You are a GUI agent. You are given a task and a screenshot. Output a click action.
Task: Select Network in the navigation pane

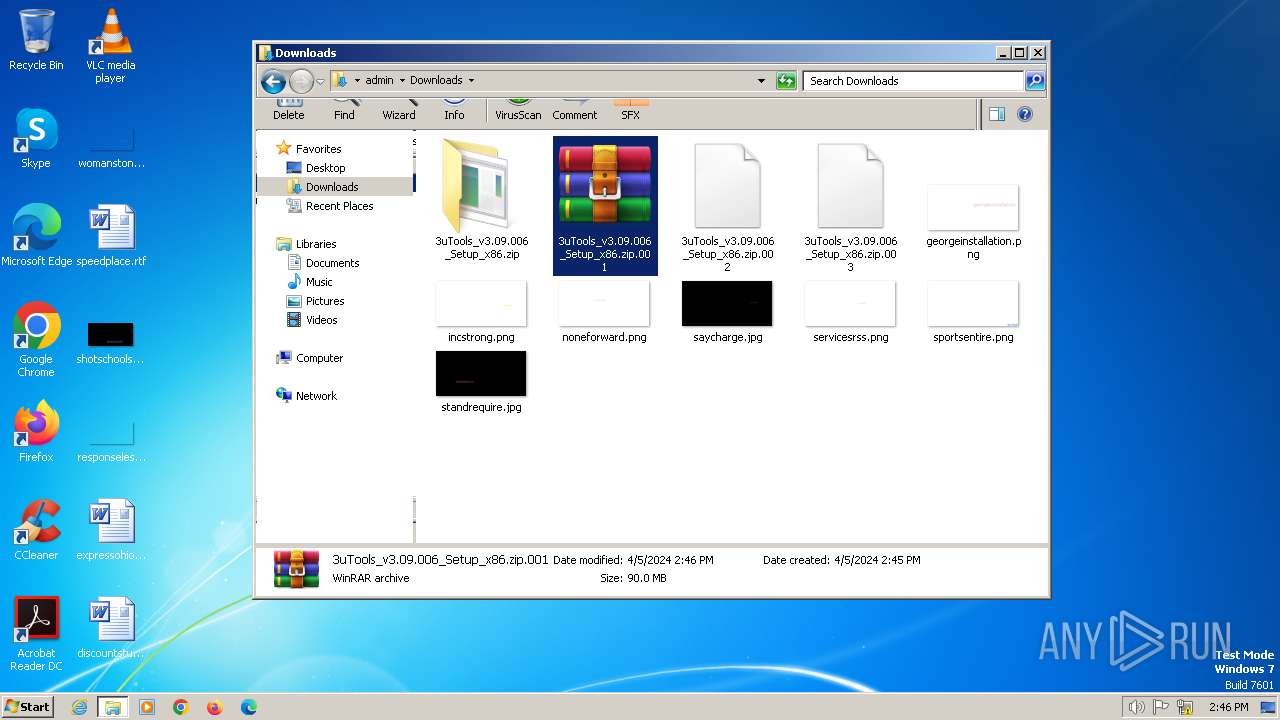coord(316,396)
